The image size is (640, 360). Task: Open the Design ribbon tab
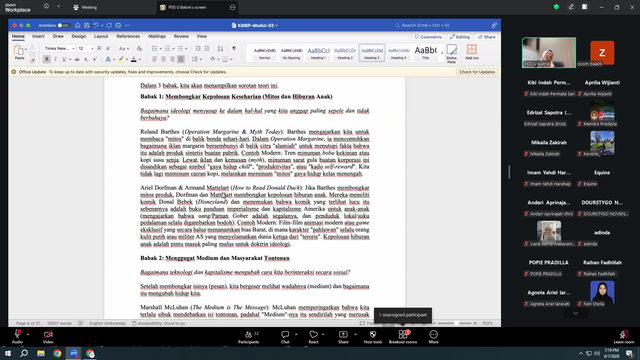pos(79,36)
